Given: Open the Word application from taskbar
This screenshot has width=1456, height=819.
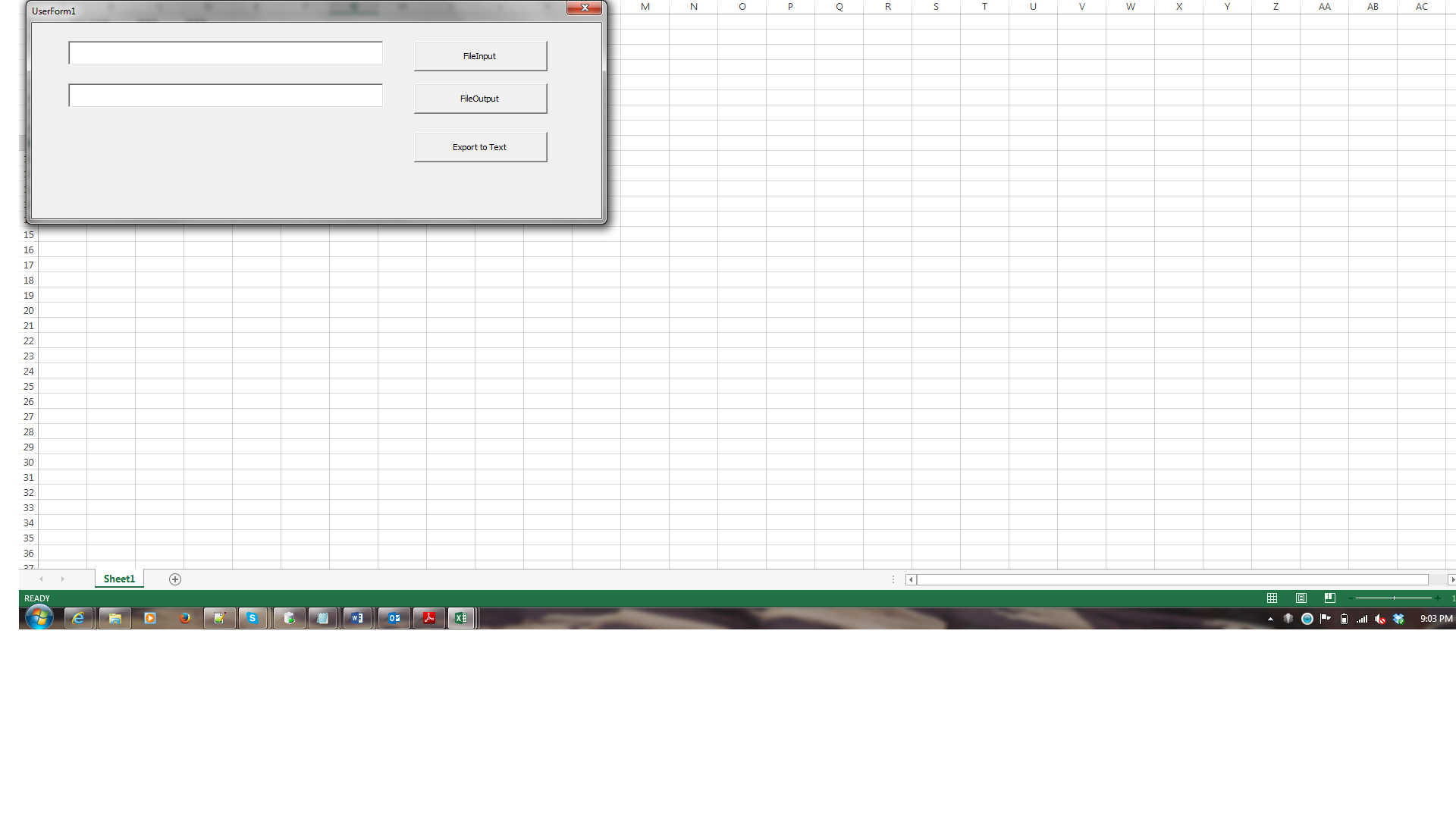Looking at the screenshot, I should (x=358, y=618).
